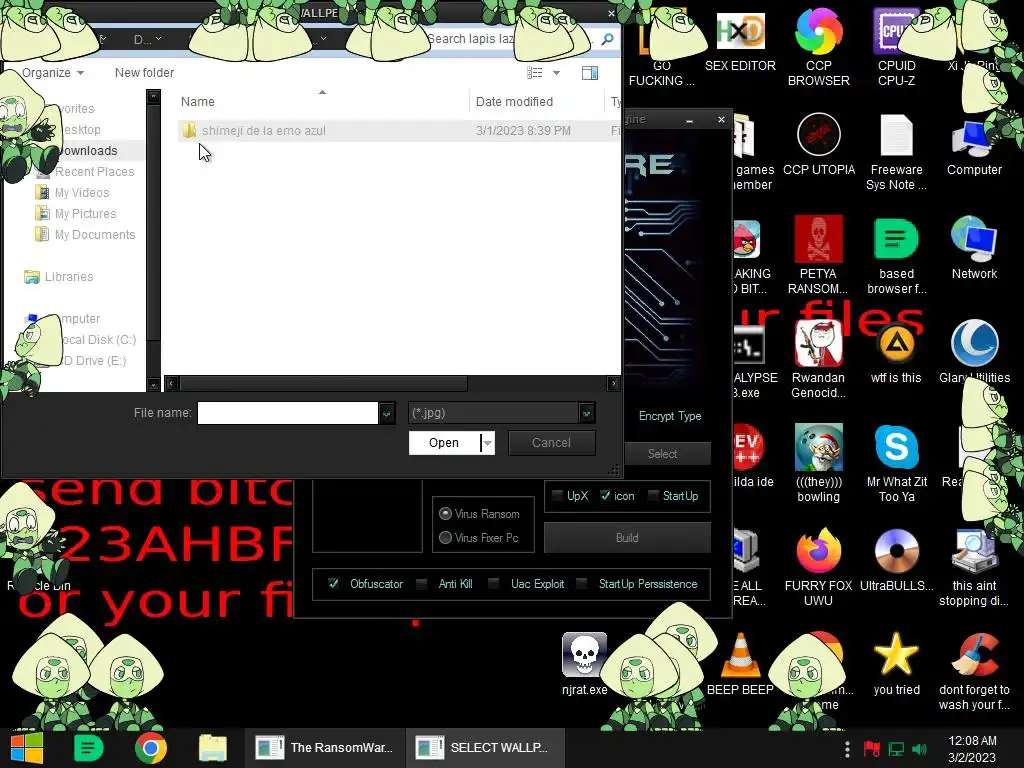
Task: Click the Windows Start button
Action: [x=27, y=748]
